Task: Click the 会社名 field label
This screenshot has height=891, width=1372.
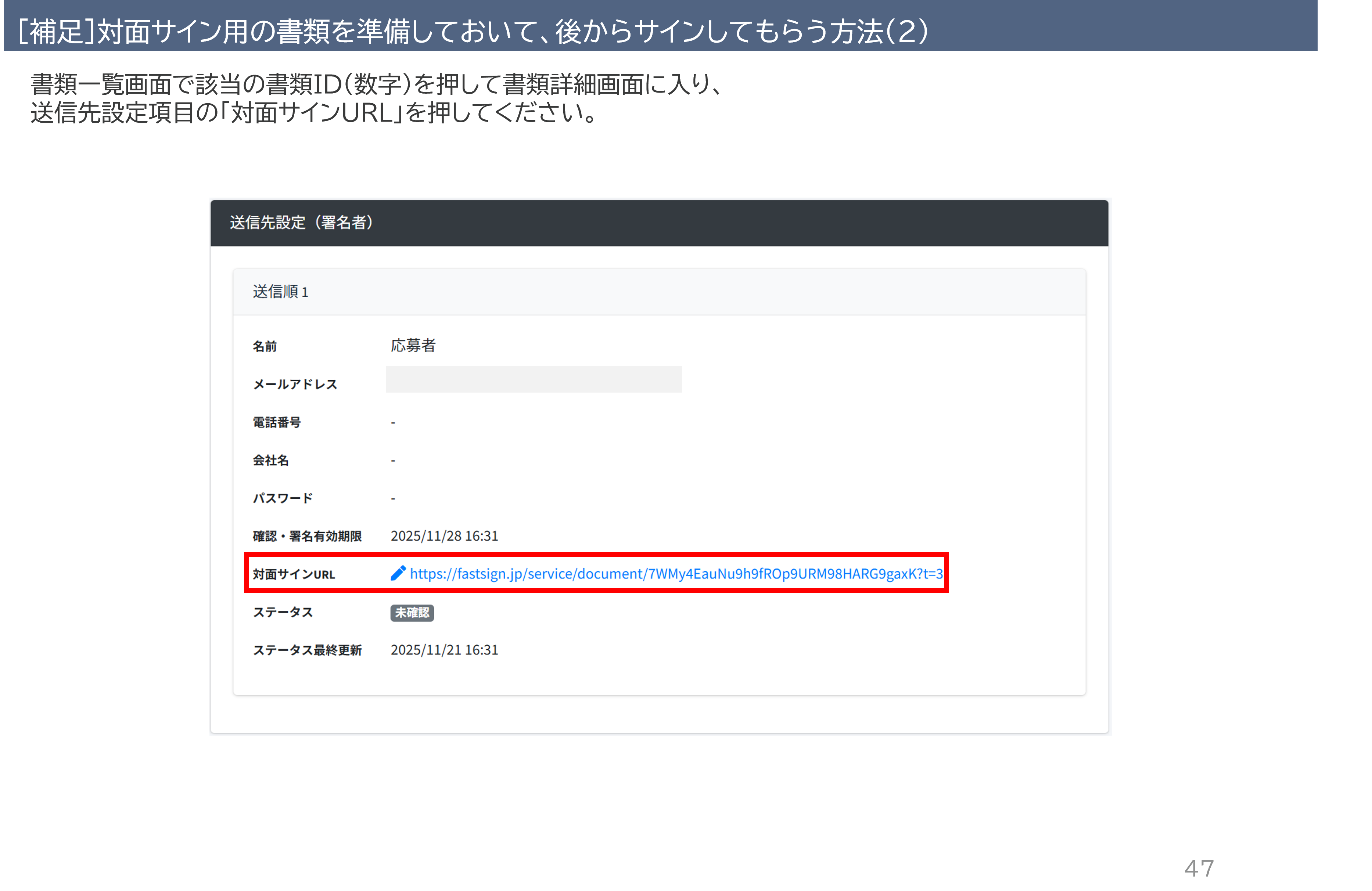Action: pos(270,460)
